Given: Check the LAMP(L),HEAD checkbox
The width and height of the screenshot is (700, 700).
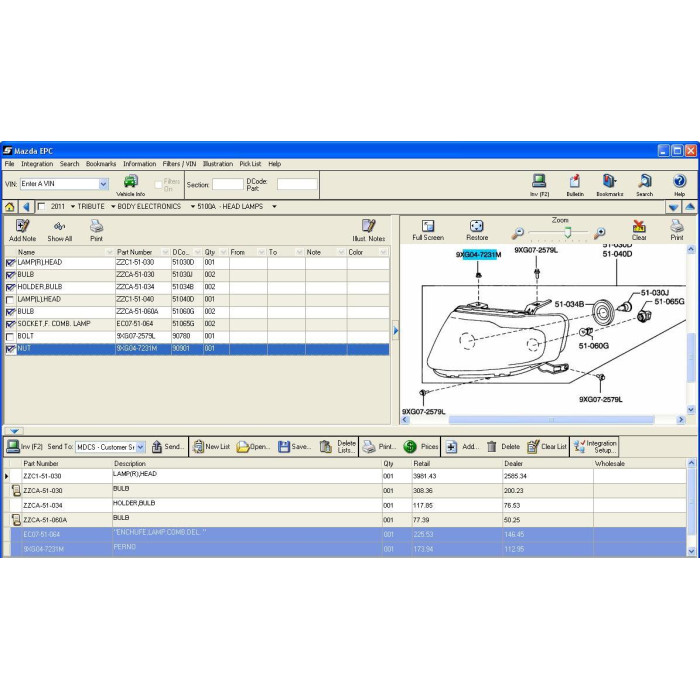Looking at the screenshot, I should [10, 300].
